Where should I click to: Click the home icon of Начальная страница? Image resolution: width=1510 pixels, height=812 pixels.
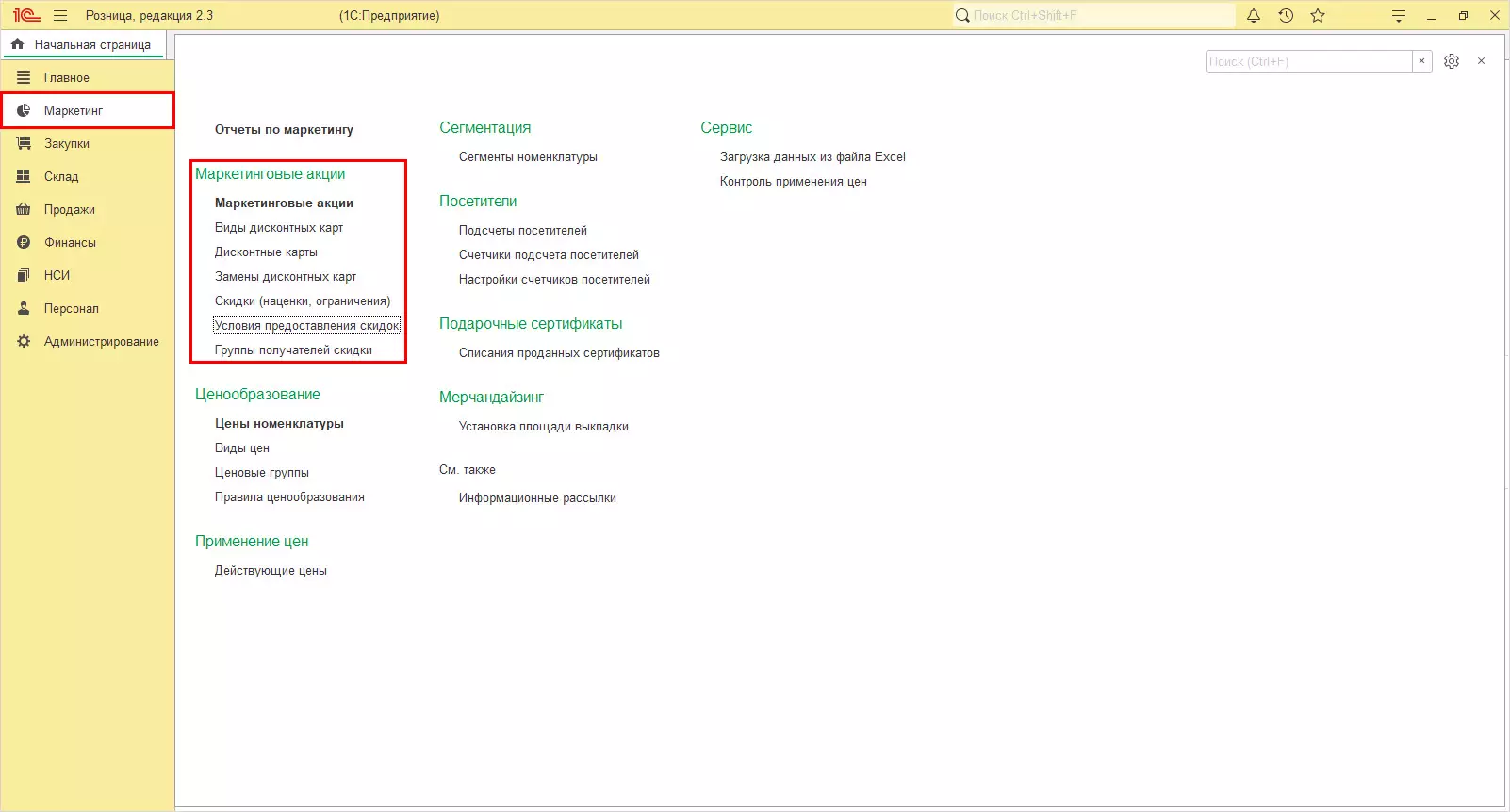(18, 44)
